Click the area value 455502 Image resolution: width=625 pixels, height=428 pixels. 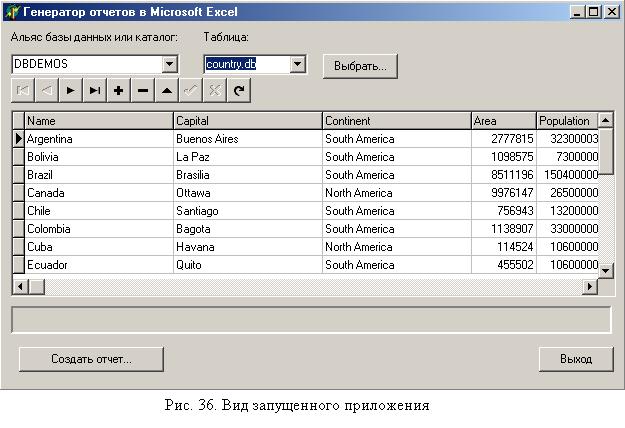[x=504, y=264]
